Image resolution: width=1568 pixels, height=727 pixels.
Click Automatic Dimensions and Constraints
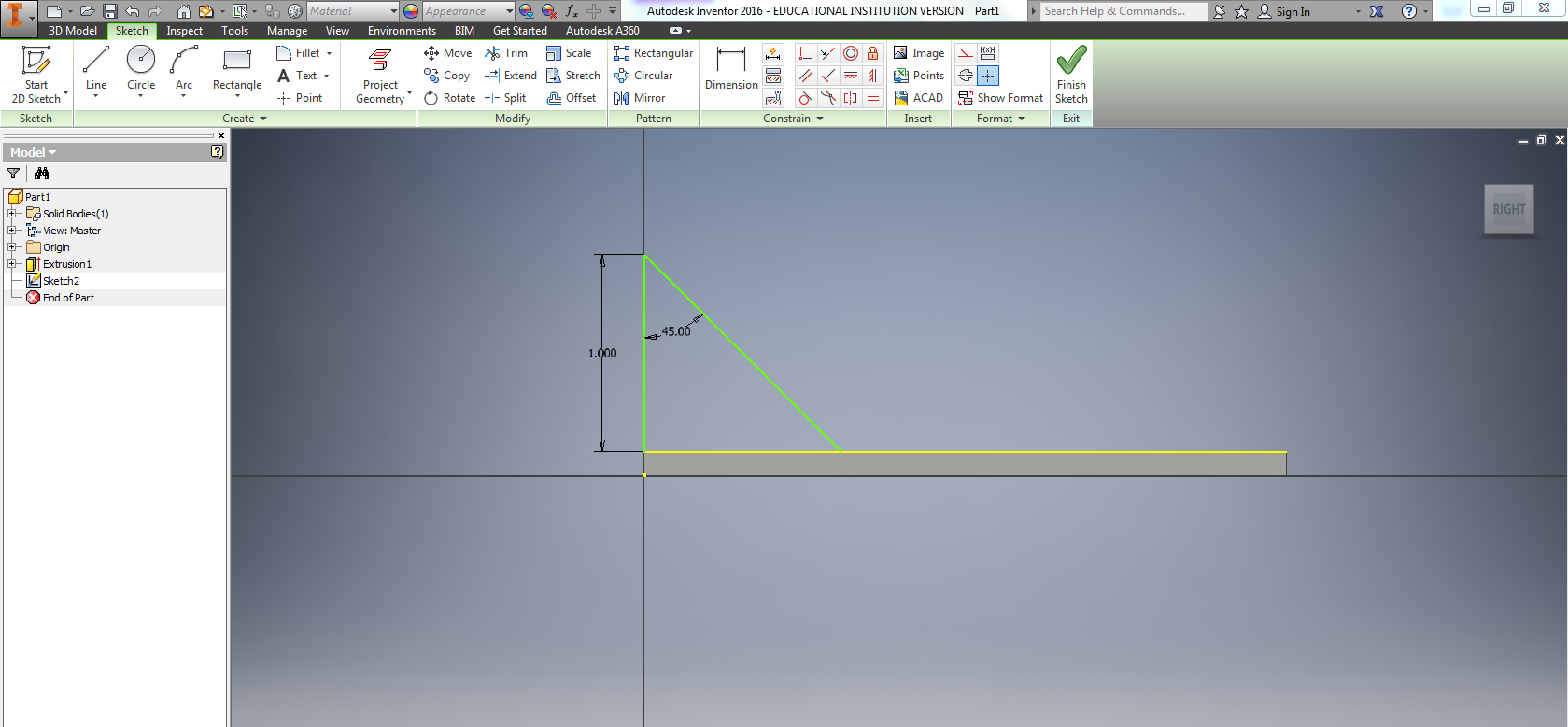click(x=773, y=53)
